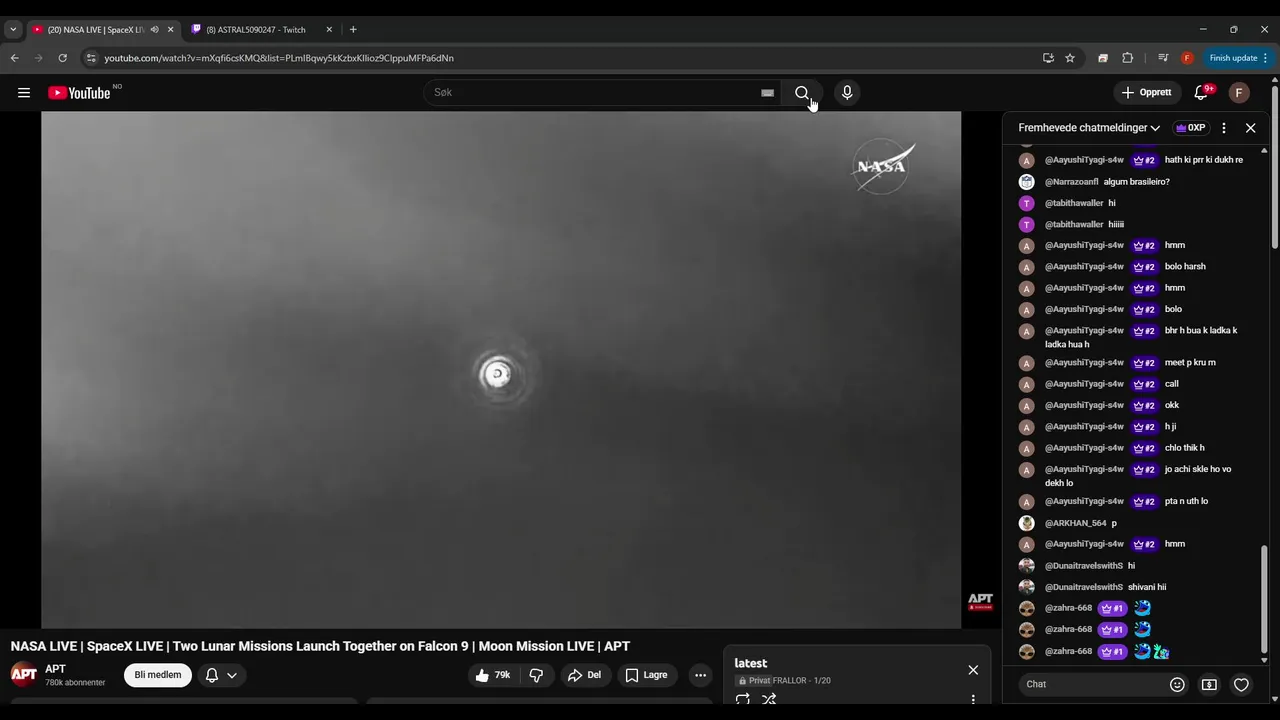Image resolution: width=1280 pixels, height=720 pixels.
Task: Send a Super Chat via dollar icon
Action: [x=1209, y=685]
